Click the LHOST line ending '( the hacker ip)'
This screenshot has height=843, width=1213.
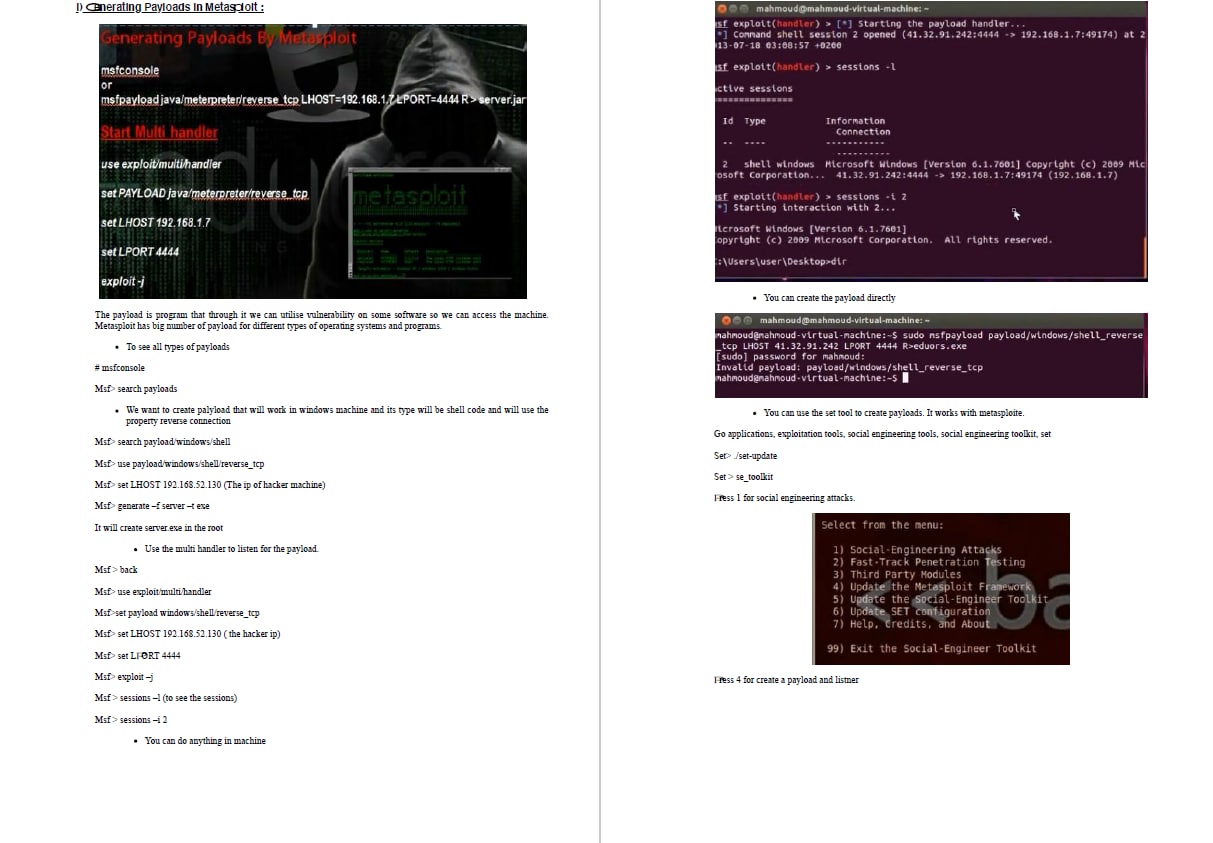click(x=188, y=634)
